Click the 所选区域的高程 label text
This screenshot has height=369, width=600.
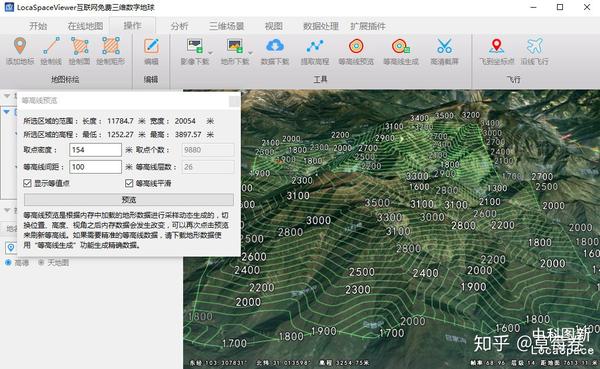[50, 135]
